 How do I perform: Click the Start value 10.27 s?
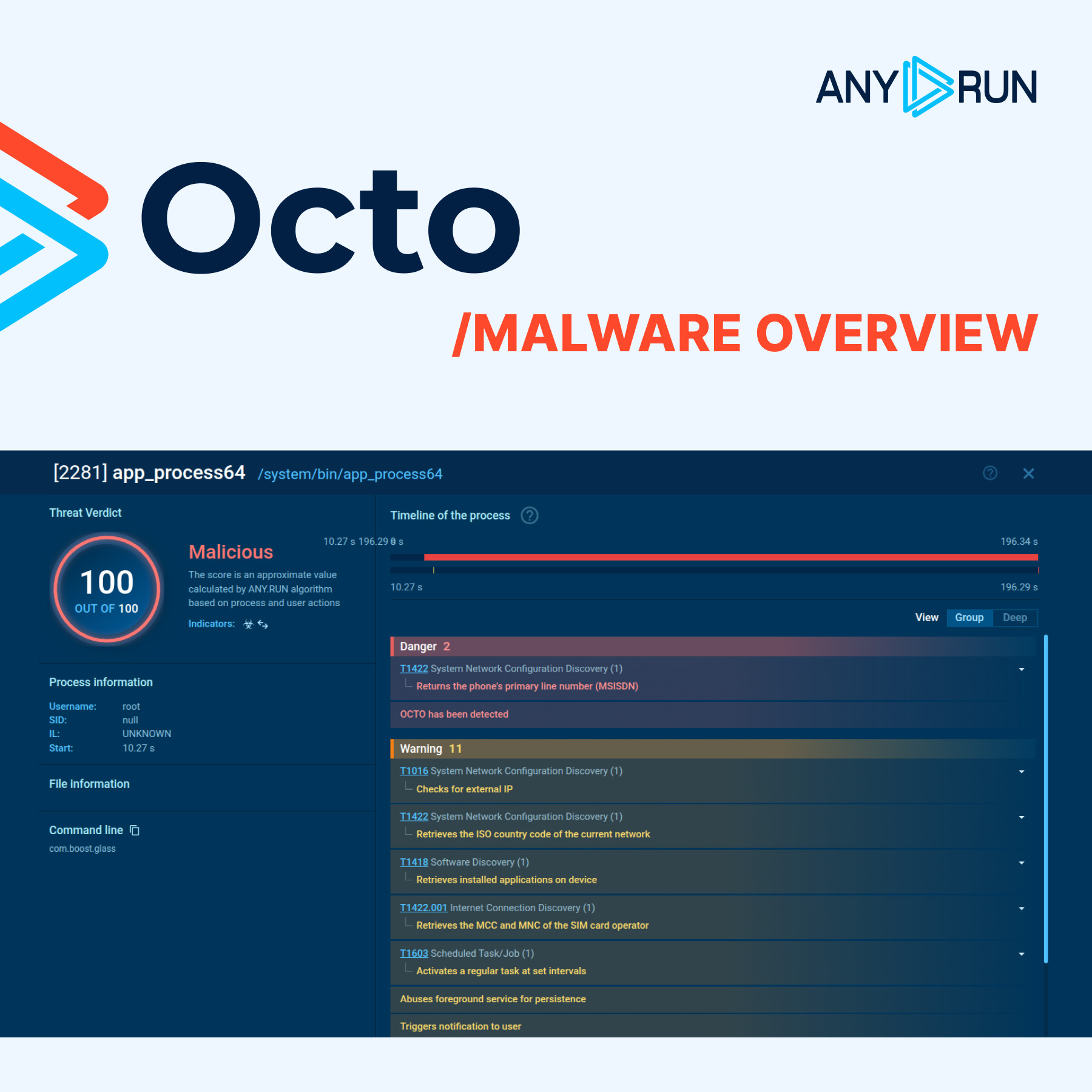click(x=138, y=749)
